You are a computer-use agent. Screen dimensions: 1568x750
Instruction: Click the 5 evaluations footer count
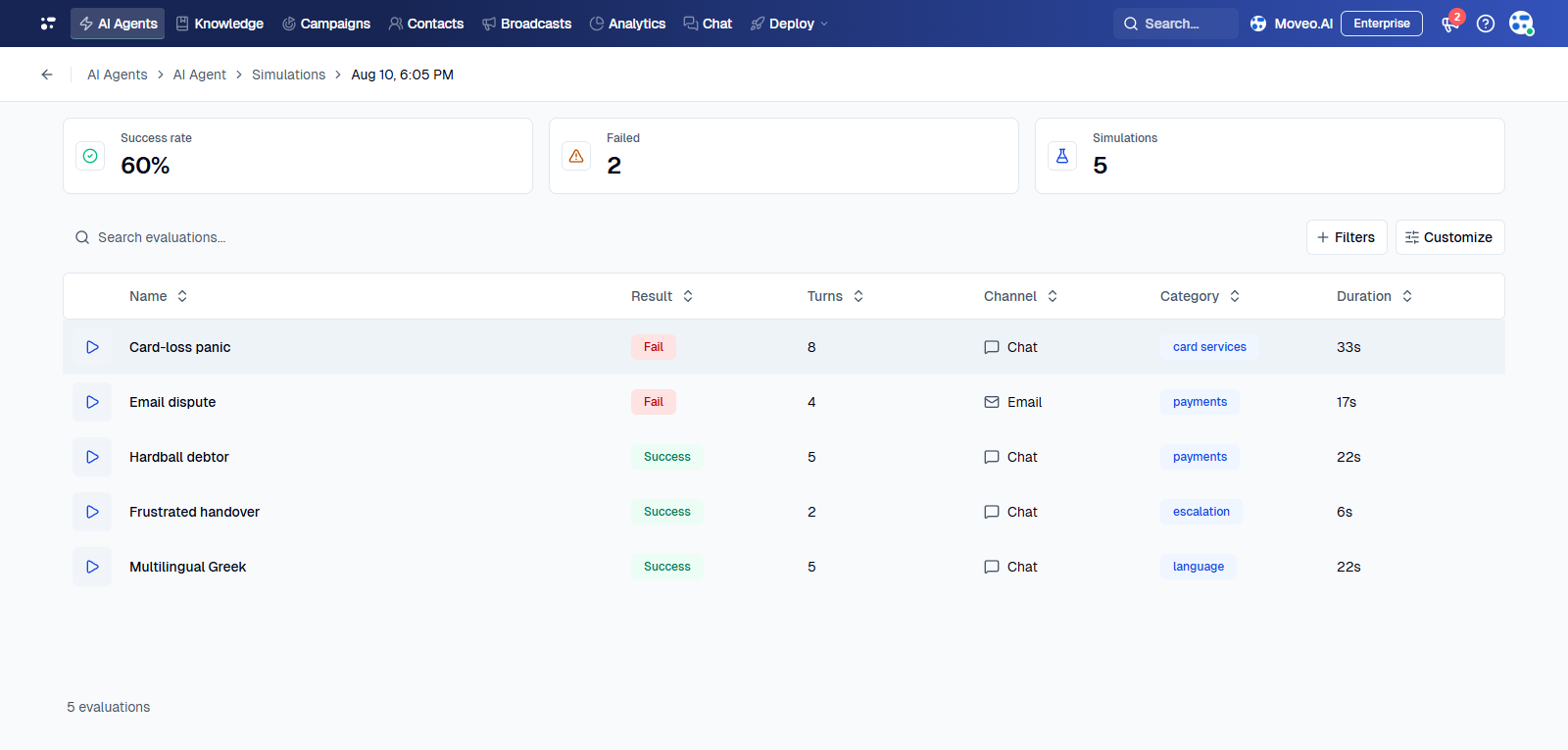[109, 707]
